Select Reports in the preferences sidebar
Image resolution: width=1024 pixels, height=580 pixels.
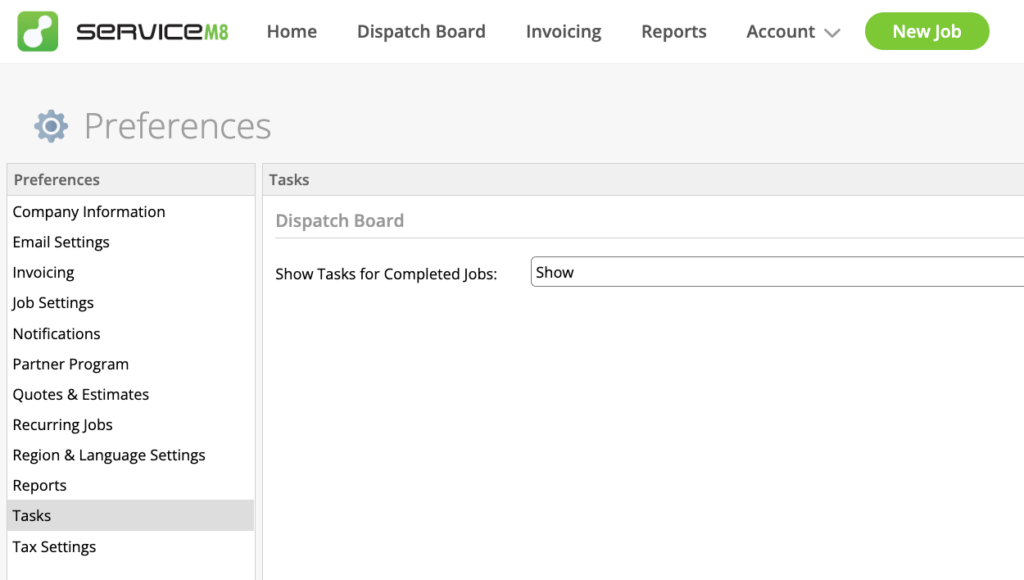pos(39,485)
